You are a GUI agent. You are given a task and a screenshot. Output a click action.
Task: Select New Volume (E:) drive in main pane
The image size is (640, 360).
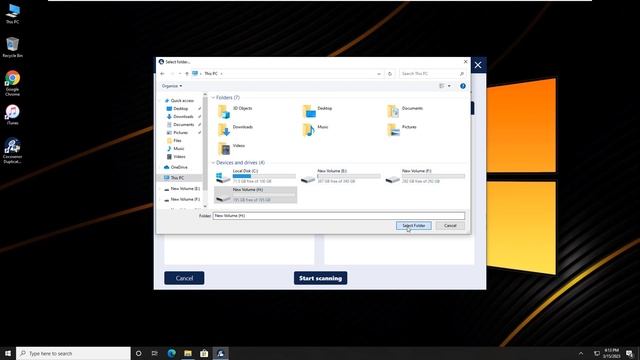tap(340, 176)
